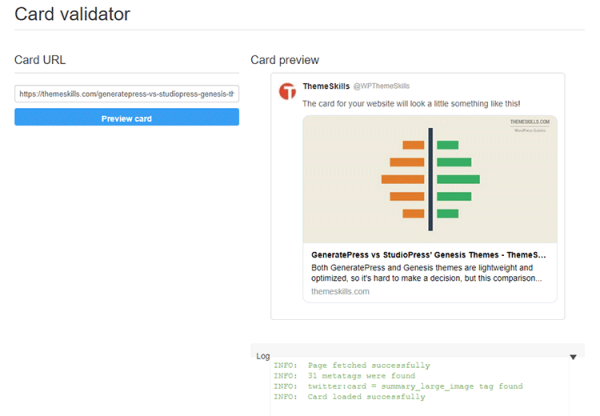Viewport: 600px width, 416px height.
Task: Click the Preview card button
Action: tap(126, 118)
